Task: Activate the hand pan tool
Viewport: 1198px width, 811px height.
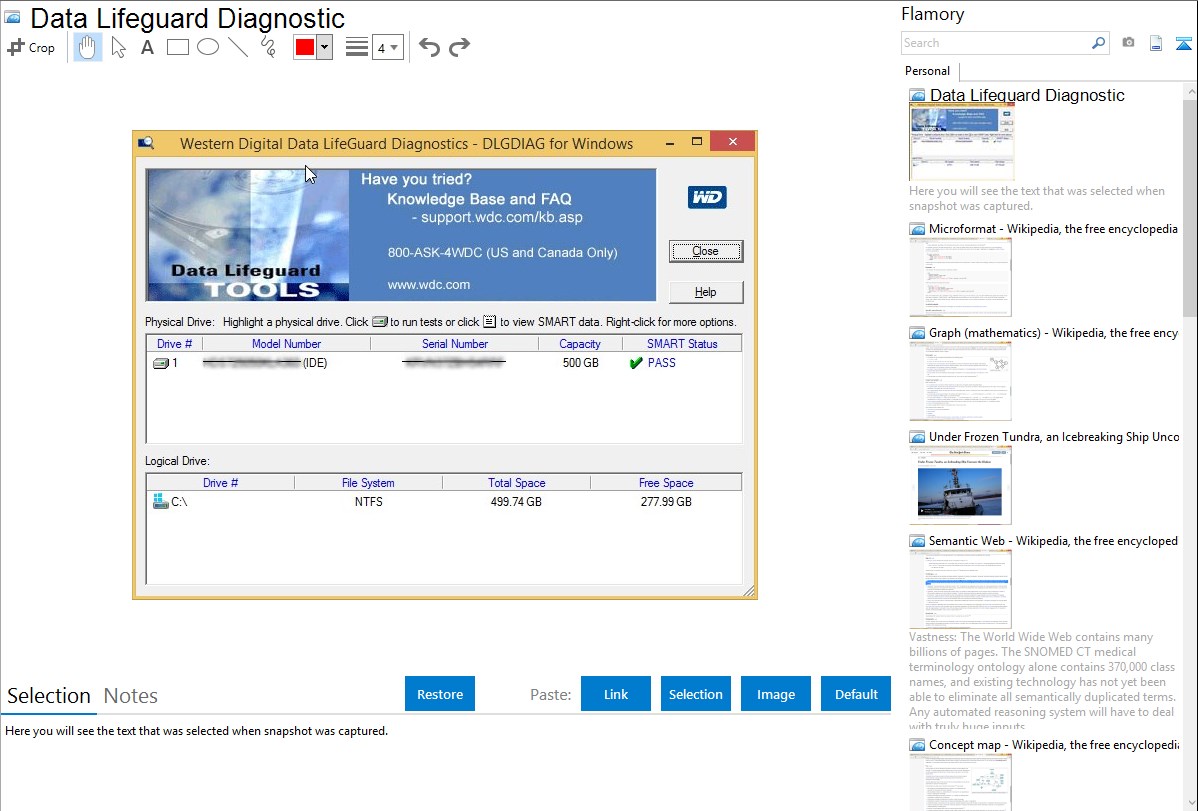Action: [x=88, y=47]
